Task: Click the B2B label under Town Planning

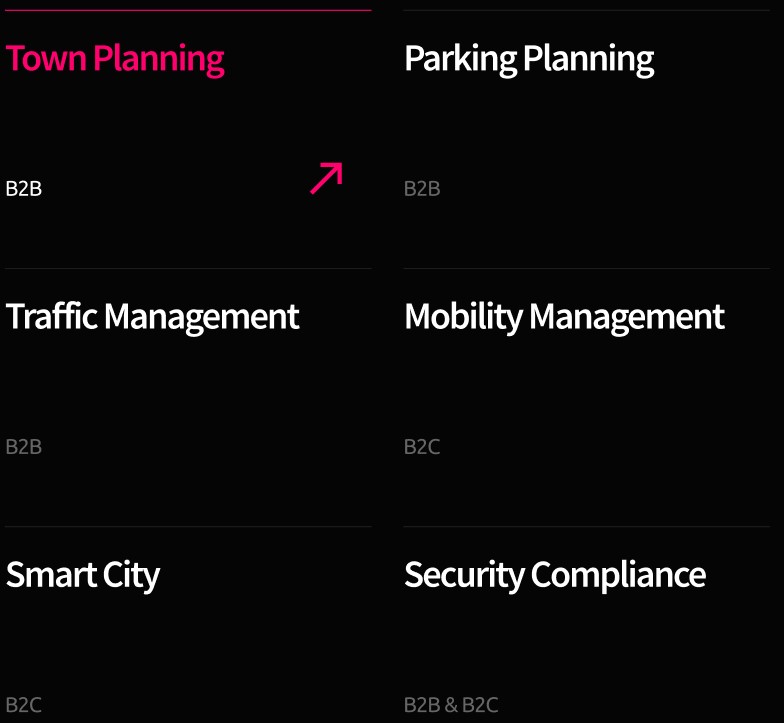Action: tap(24, 189)
